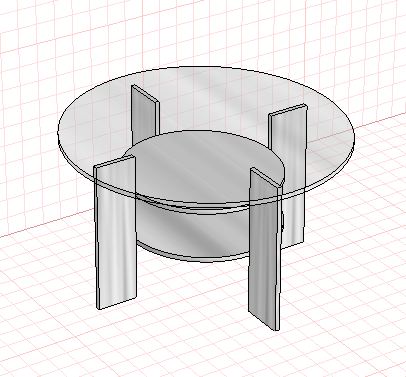Select the top edge of front-left leg
Screen dimensions: 406x377
point(115,161)
